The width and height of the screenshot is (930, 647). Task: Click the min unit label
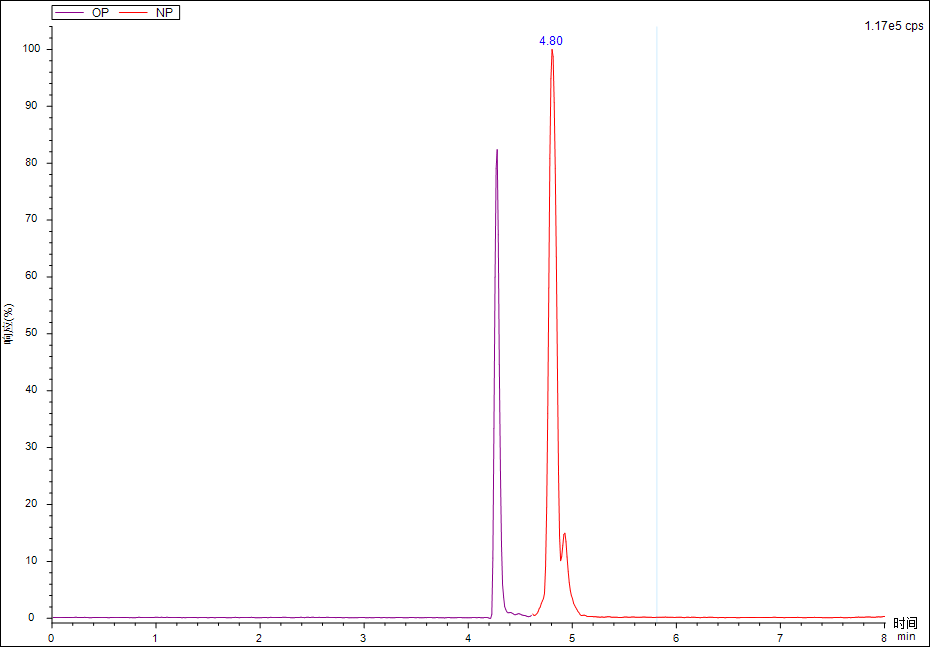(x=905, y=636)
